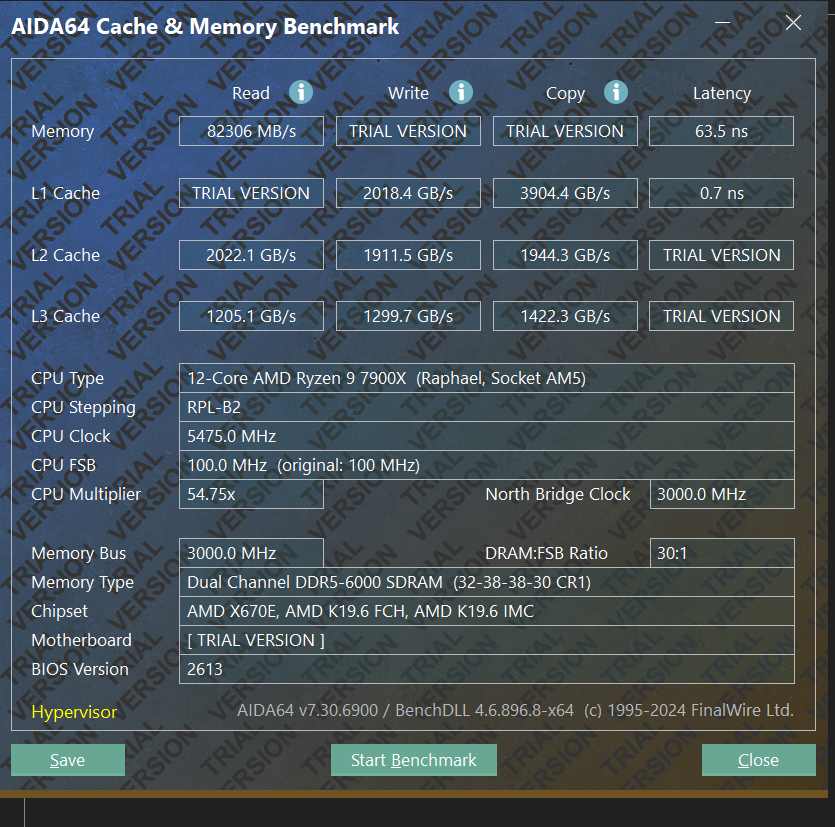Click the Memory Write TRIAL VERSION cell
Screen dimensions: 835x827
point(408,131)
